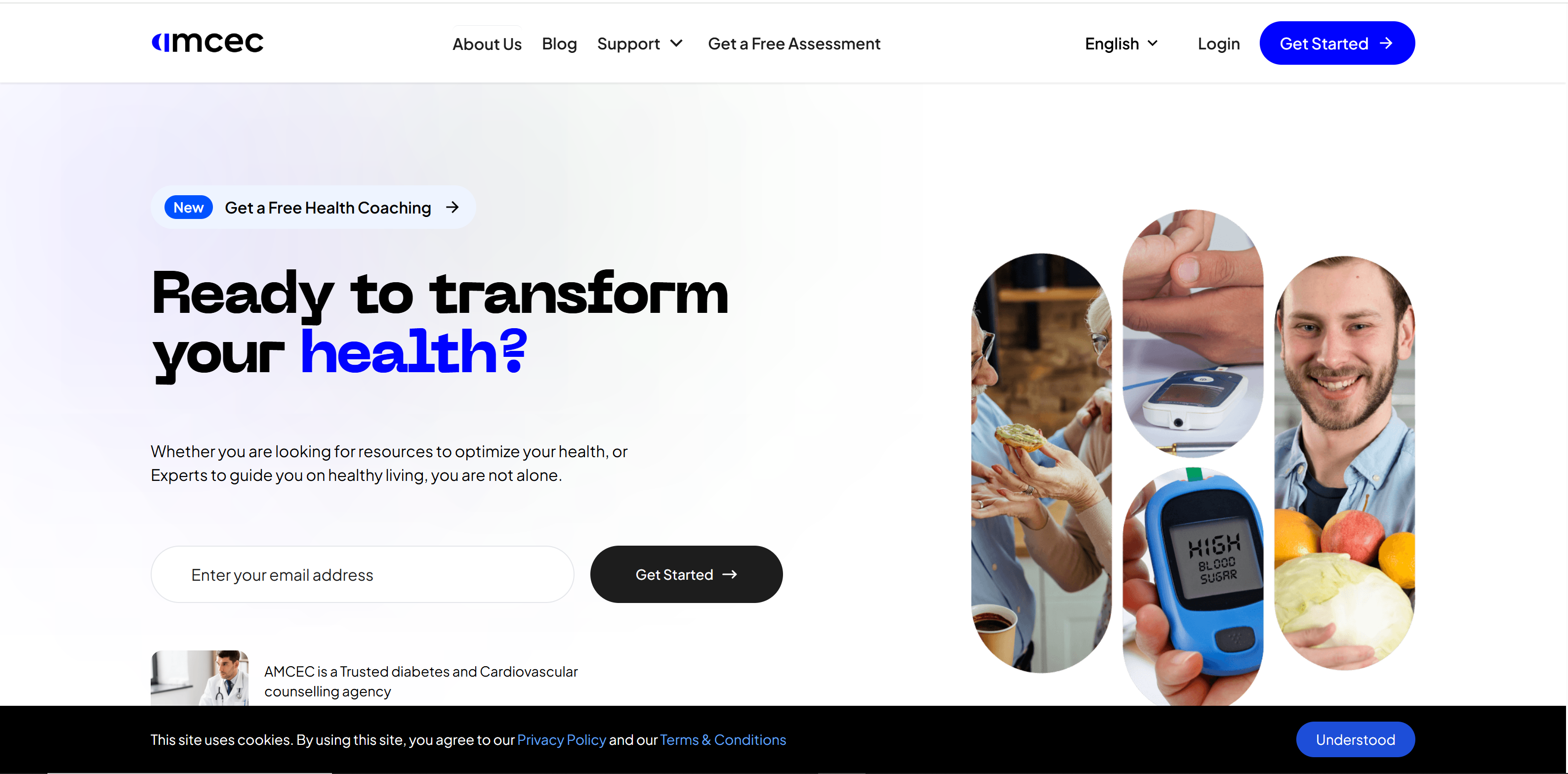Focus the email address input field
This screenshot has width=1568, height=774.
[363, 574]
